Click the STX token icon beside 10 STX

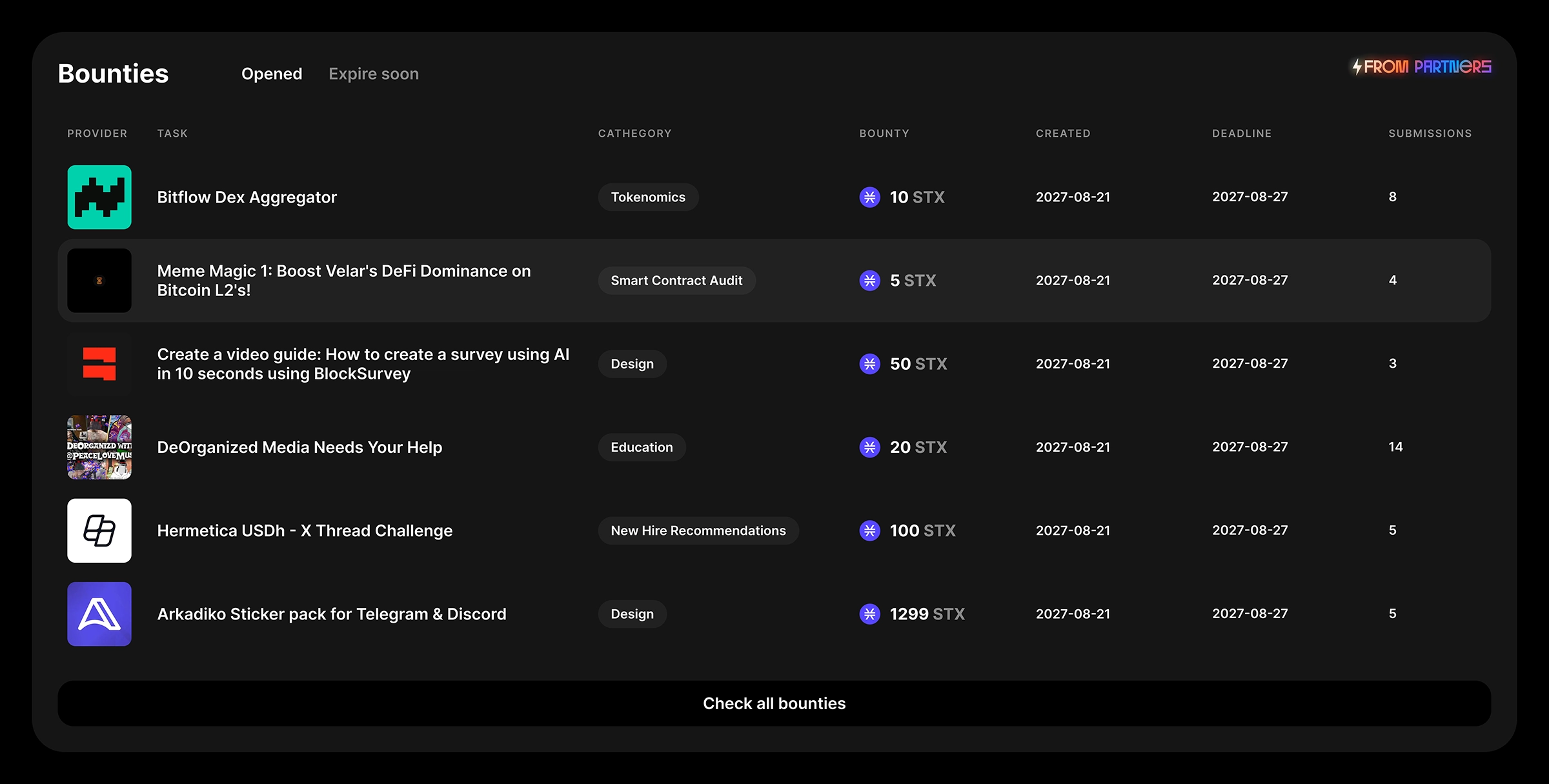pyautogui.click(x=869, y=197)
